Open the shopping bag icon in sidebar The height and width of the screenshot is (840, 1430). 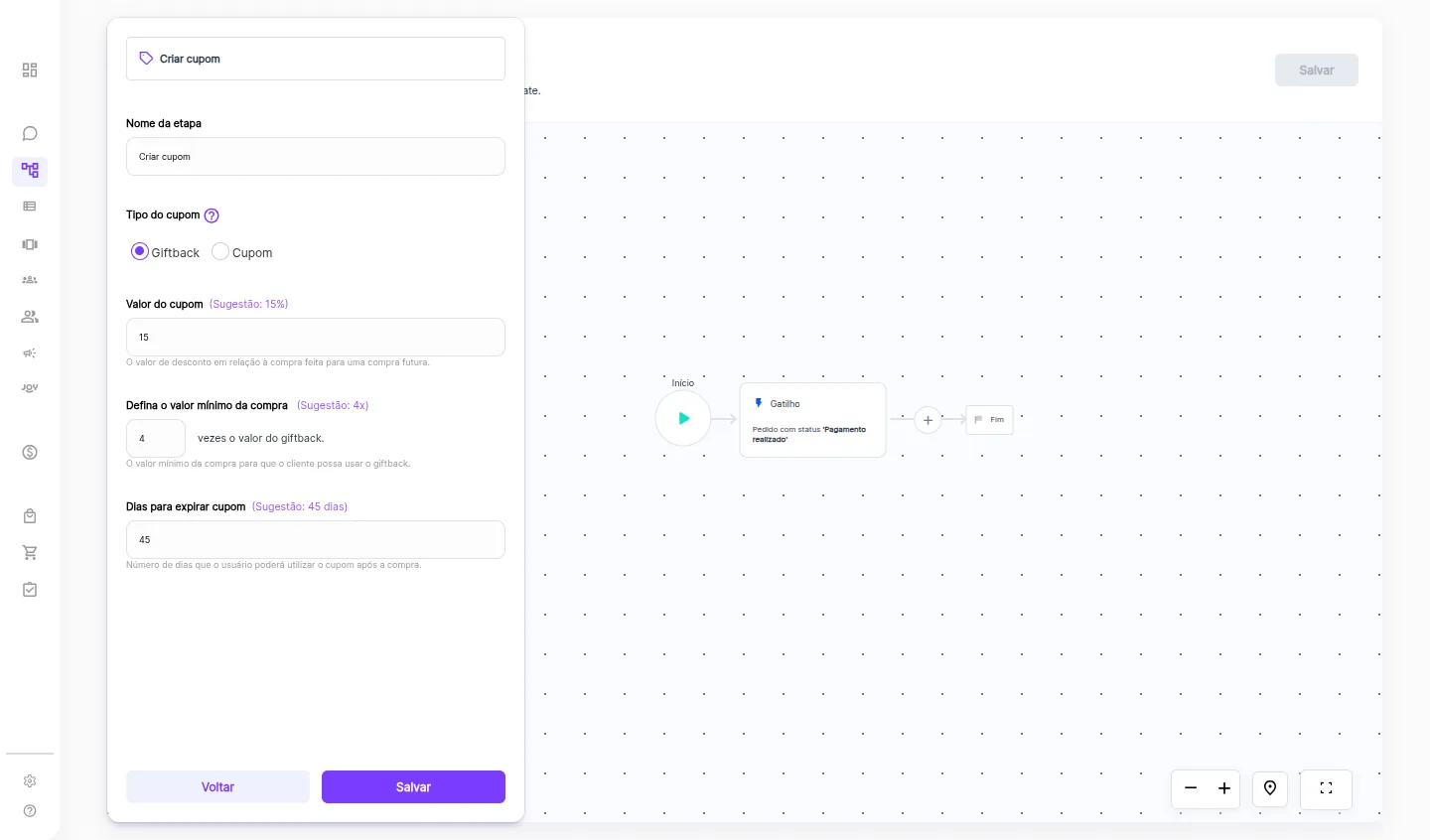(x=30, y=516)
